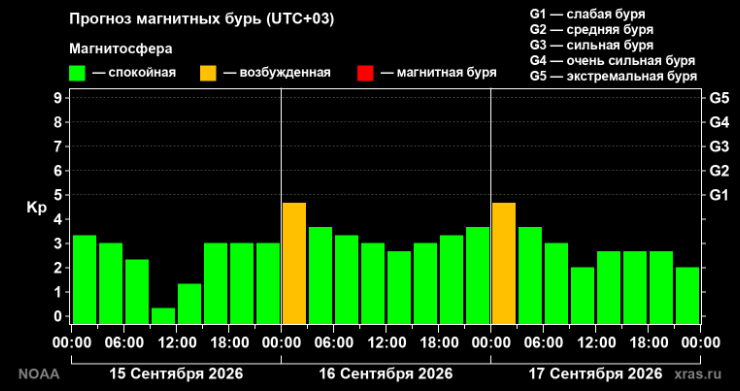This screenshot has height=391, width=740.
Task: Click the "15 Сентября 2026" date label
Action: [x=177, y=374]
